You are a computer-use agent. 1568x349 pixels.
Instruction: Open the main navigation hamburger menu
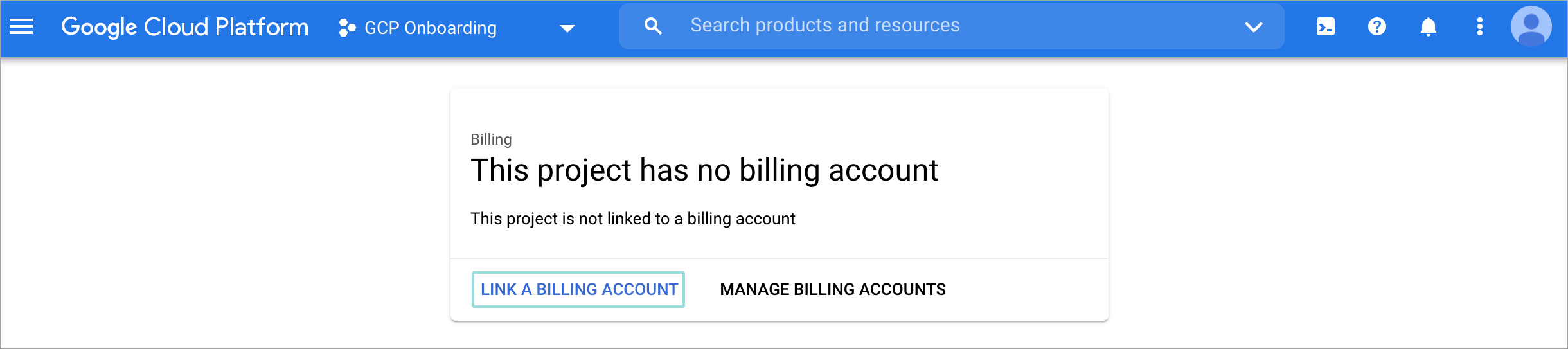click(x=21, y=26)
